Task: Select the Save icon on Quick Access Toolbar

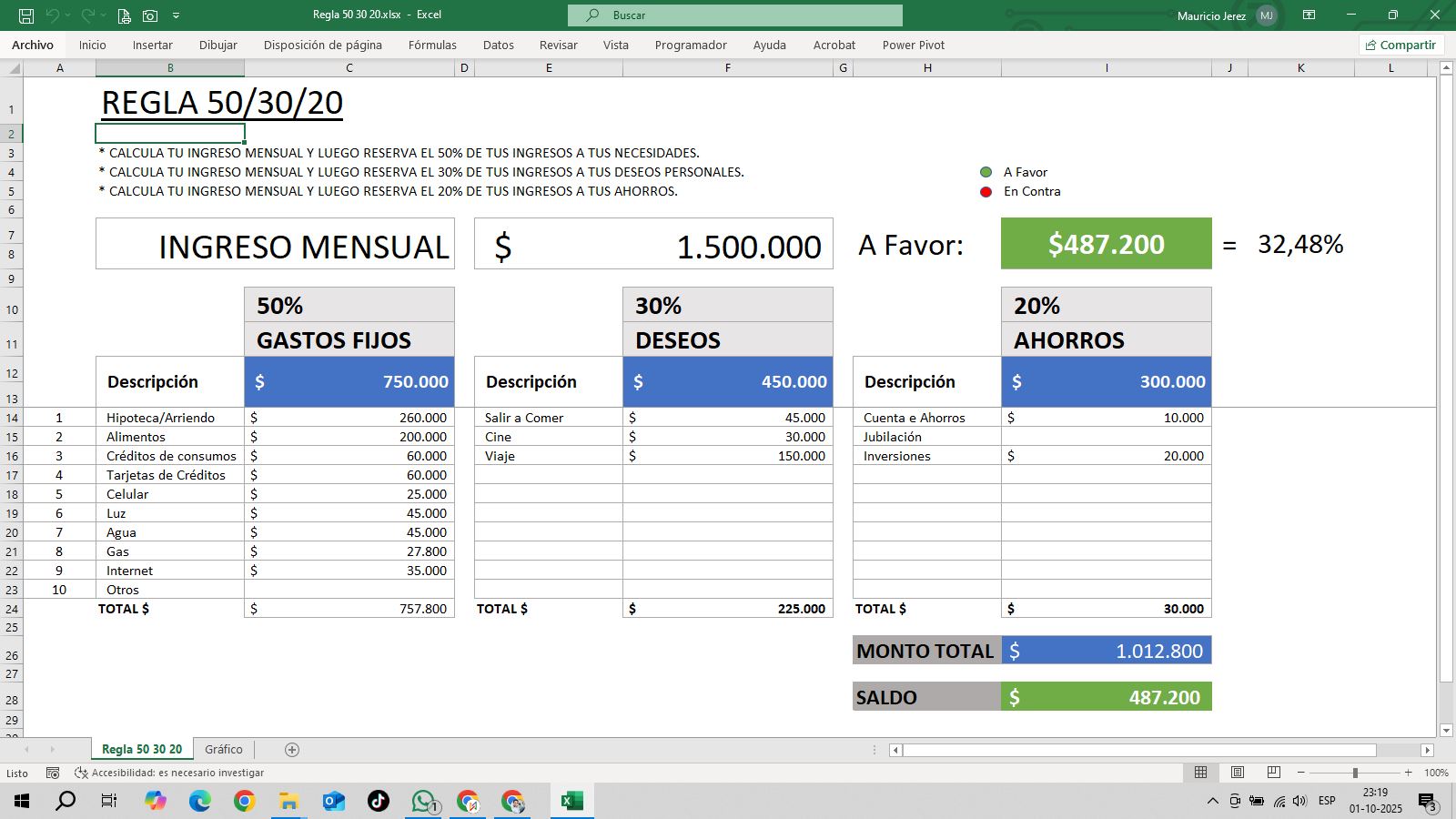Action: [x=26, y=15]
